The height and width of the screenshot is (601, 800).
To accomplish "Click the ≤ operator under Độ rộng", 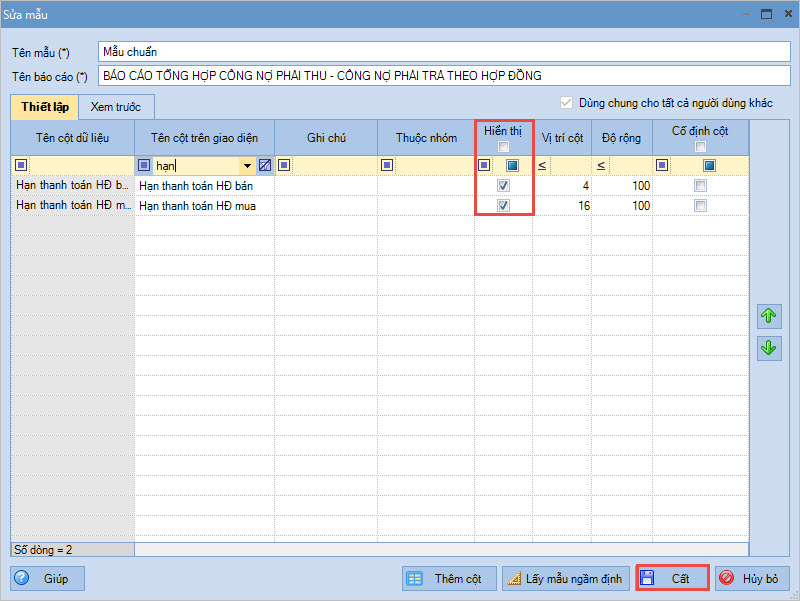I will tap(601, 166).
